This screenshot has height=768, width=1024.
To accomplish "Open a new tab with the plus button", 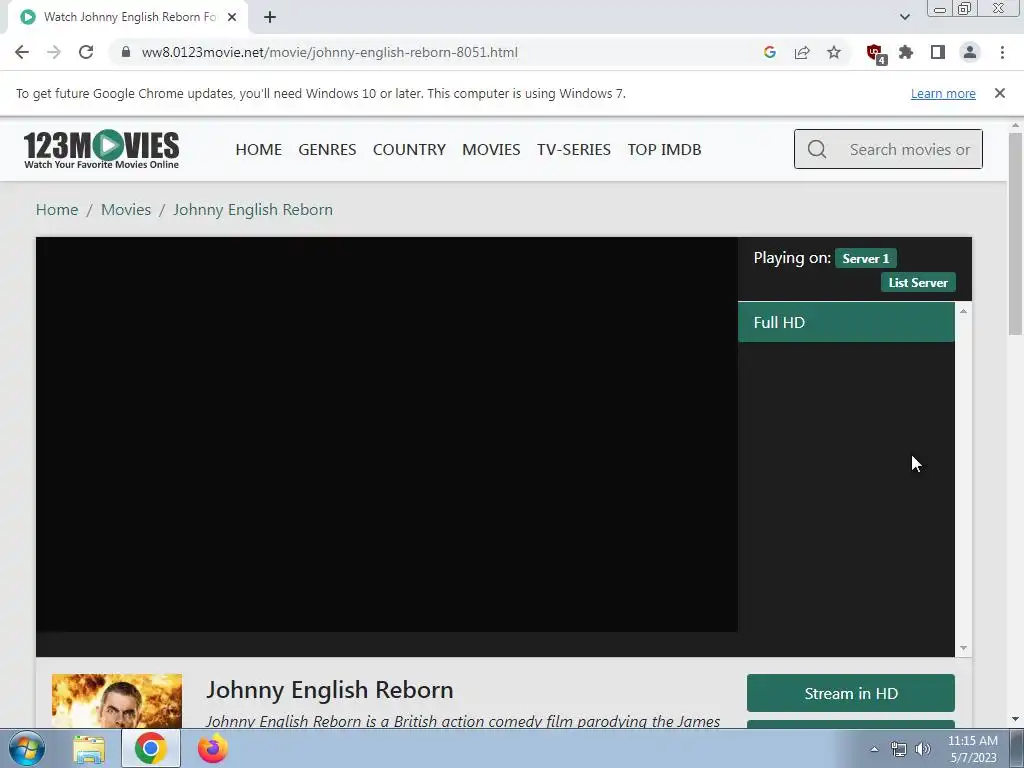I will 270,17.
